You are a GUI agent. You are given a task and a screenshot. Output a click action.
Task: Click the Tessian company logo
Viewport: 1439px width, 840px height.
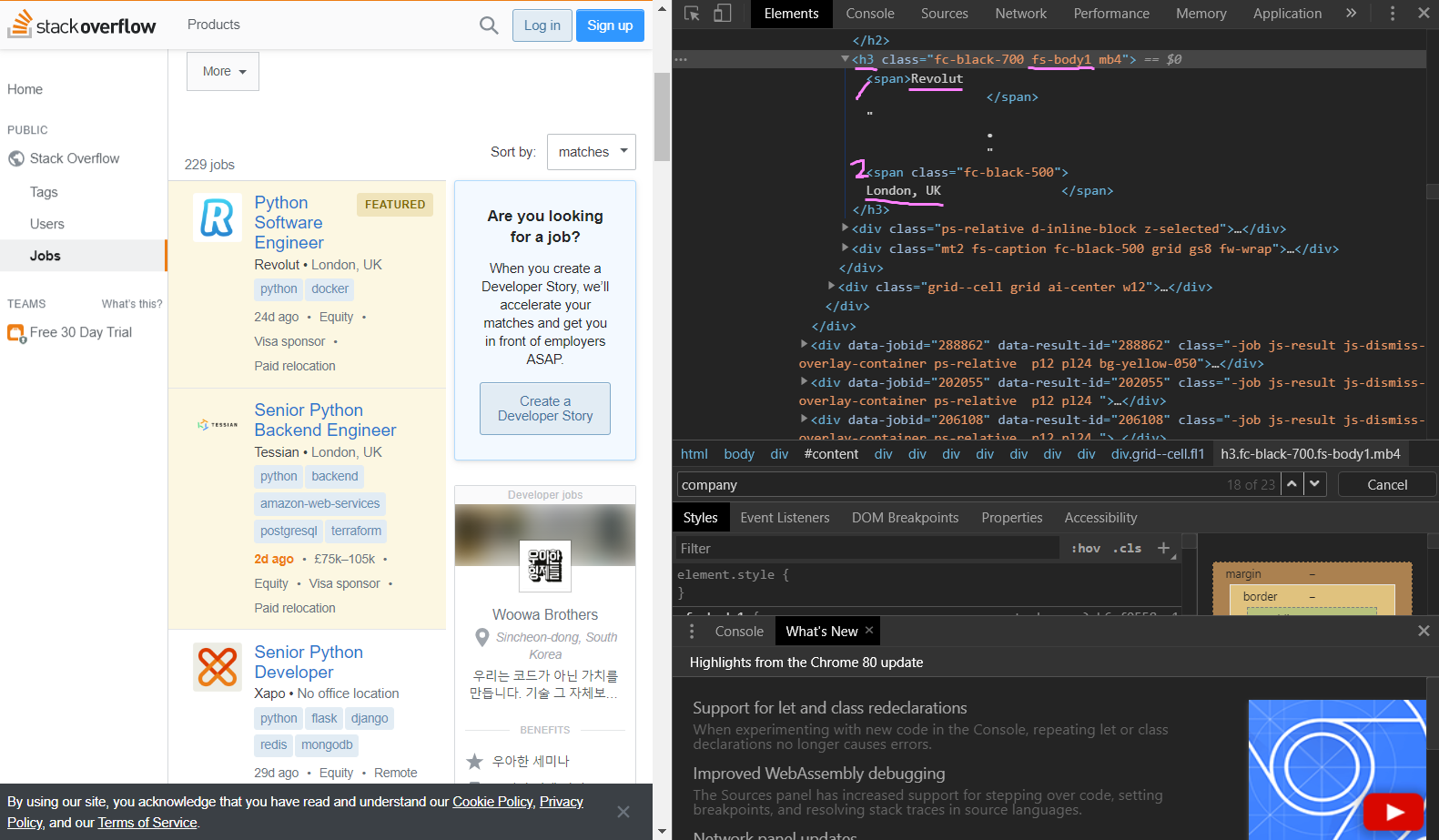point(218,425)
